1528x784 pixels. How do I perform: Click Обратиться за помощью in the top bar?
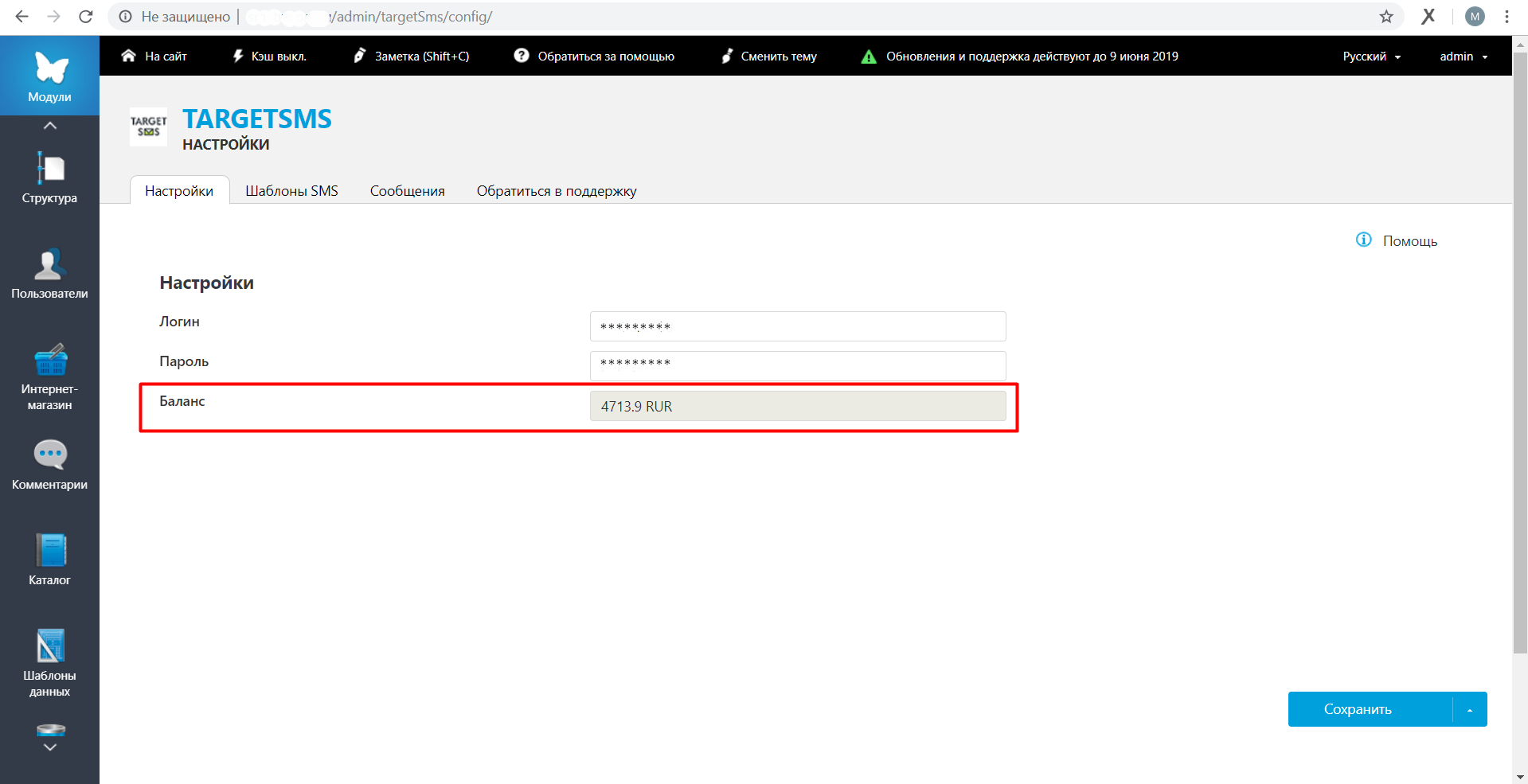click(x=594, y=57)
